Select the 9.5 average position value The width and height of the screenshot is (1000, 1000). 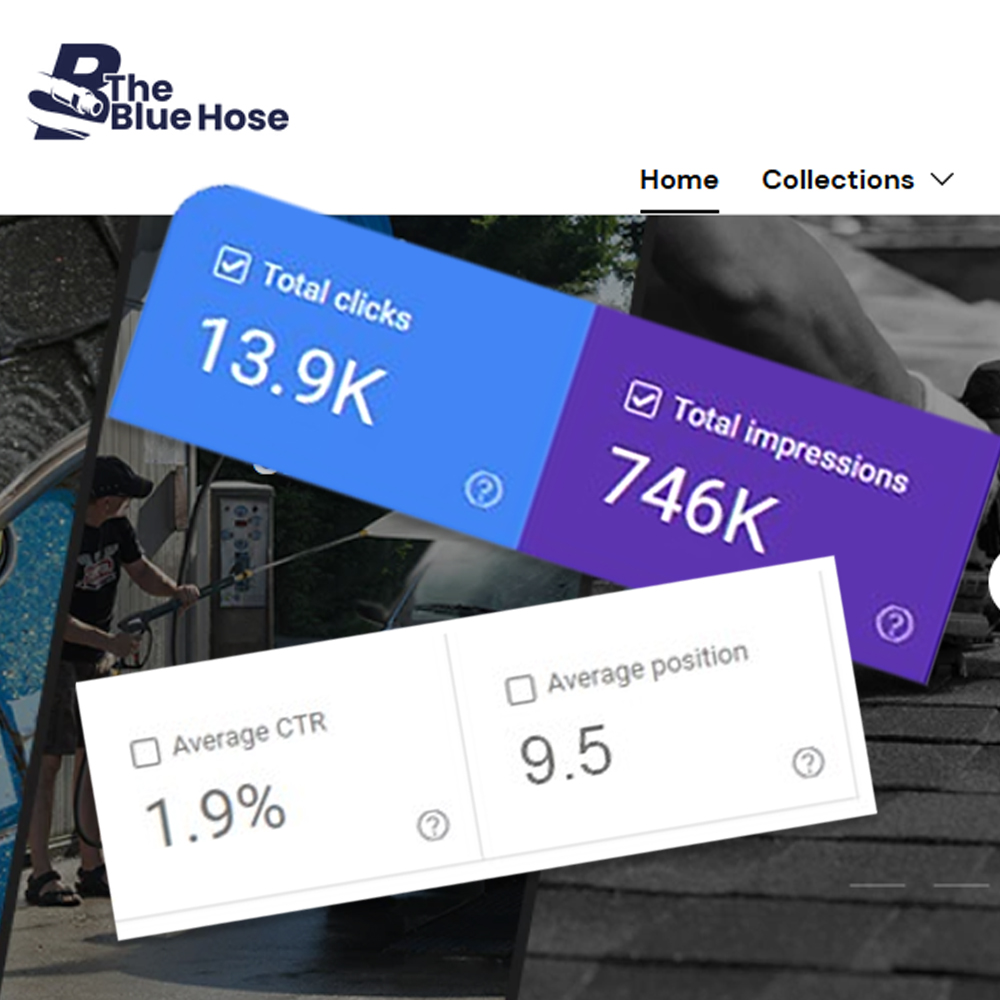click(566, 754)
